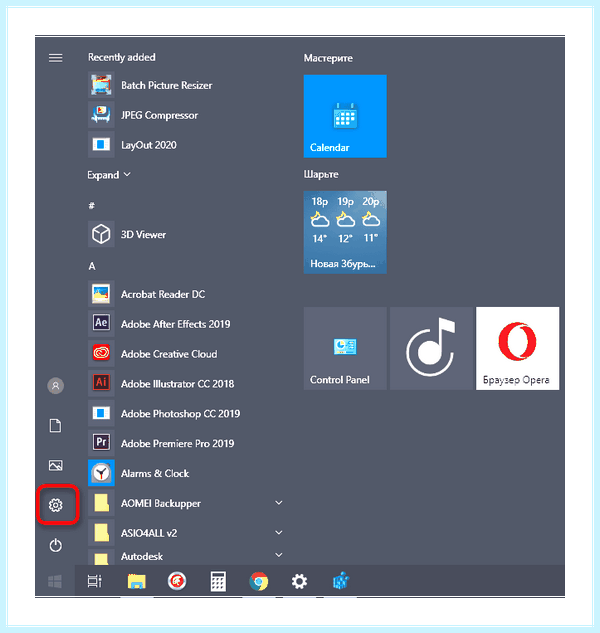Open Settings gear on the taskbar

click(299, 581)
